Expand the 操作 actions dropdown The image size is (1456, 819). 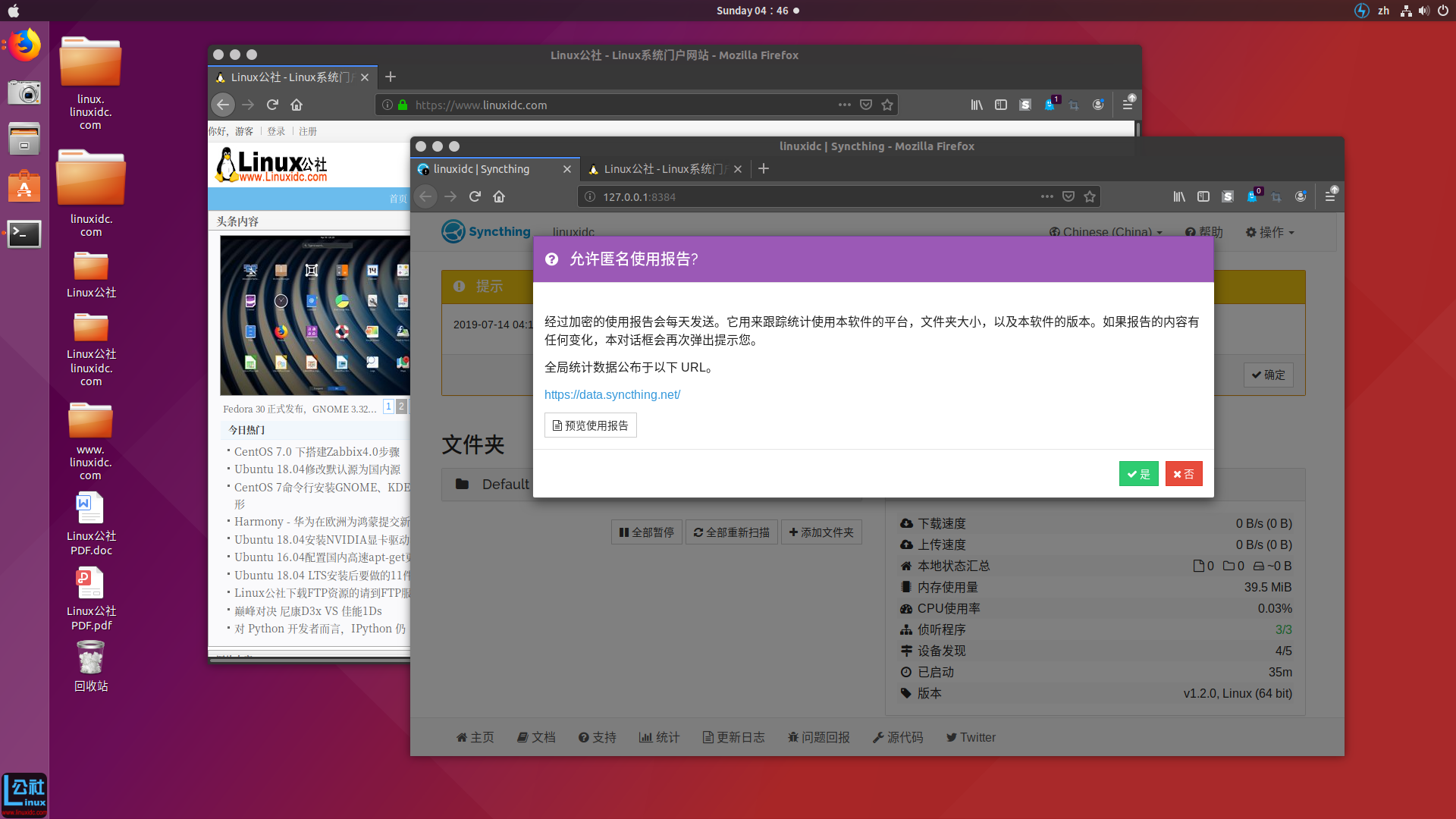[1270, 232]
